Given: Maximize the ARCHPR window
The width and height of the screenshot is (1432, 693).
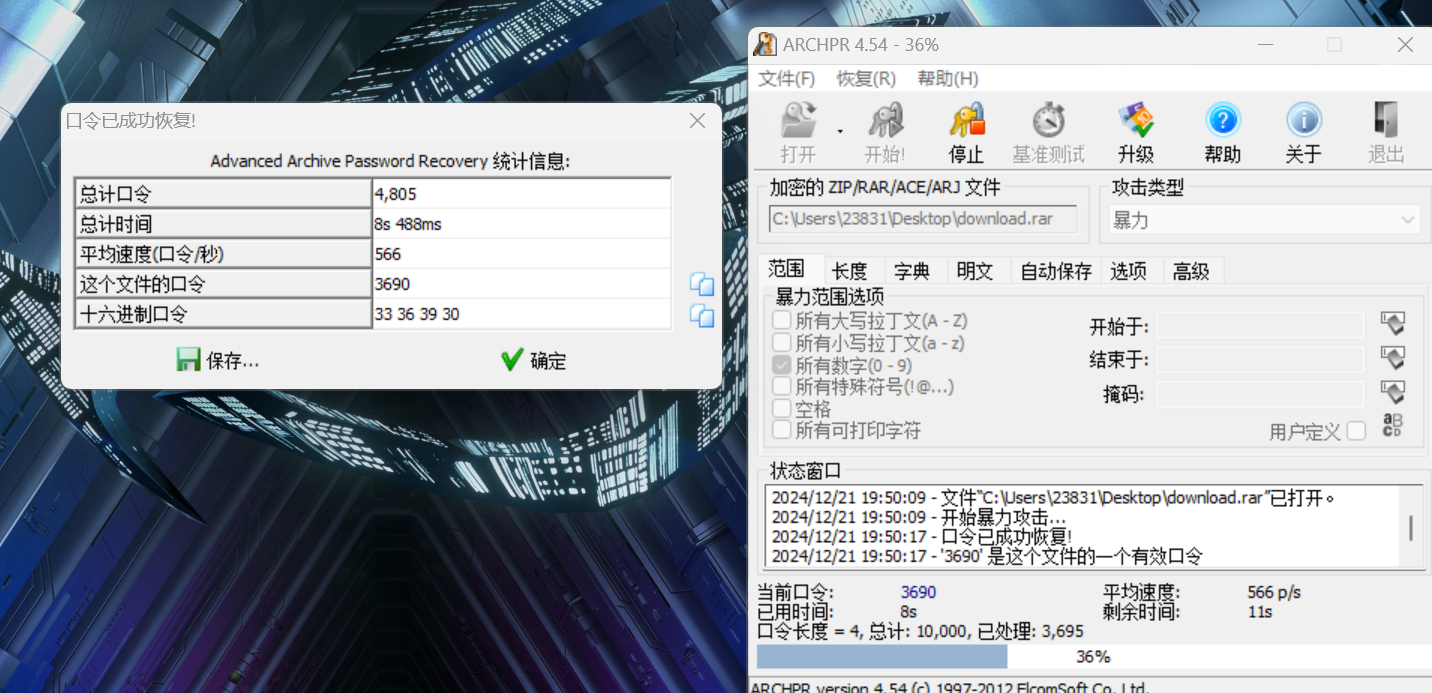Looking at the screenshot, I should coord(1334,45).
